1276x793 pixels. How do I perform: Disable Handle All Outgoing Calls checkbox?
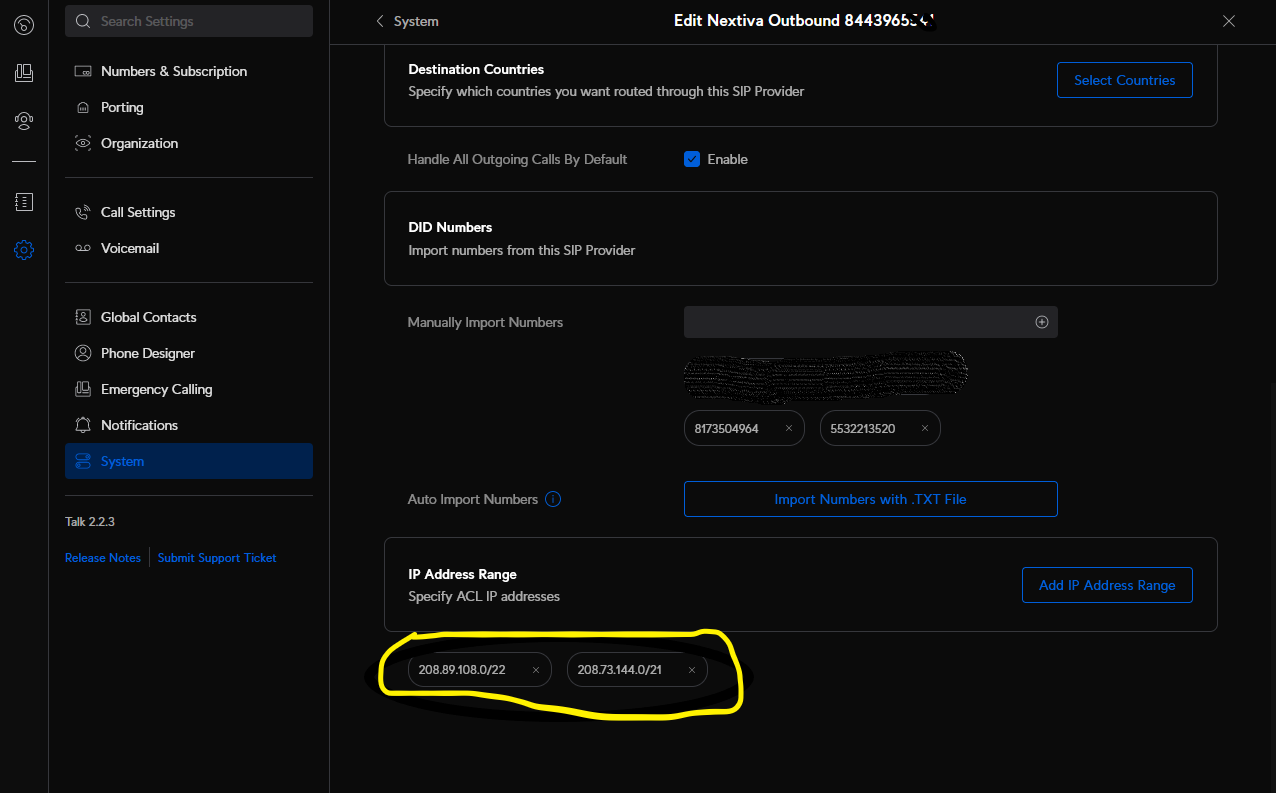coord(691,159)
